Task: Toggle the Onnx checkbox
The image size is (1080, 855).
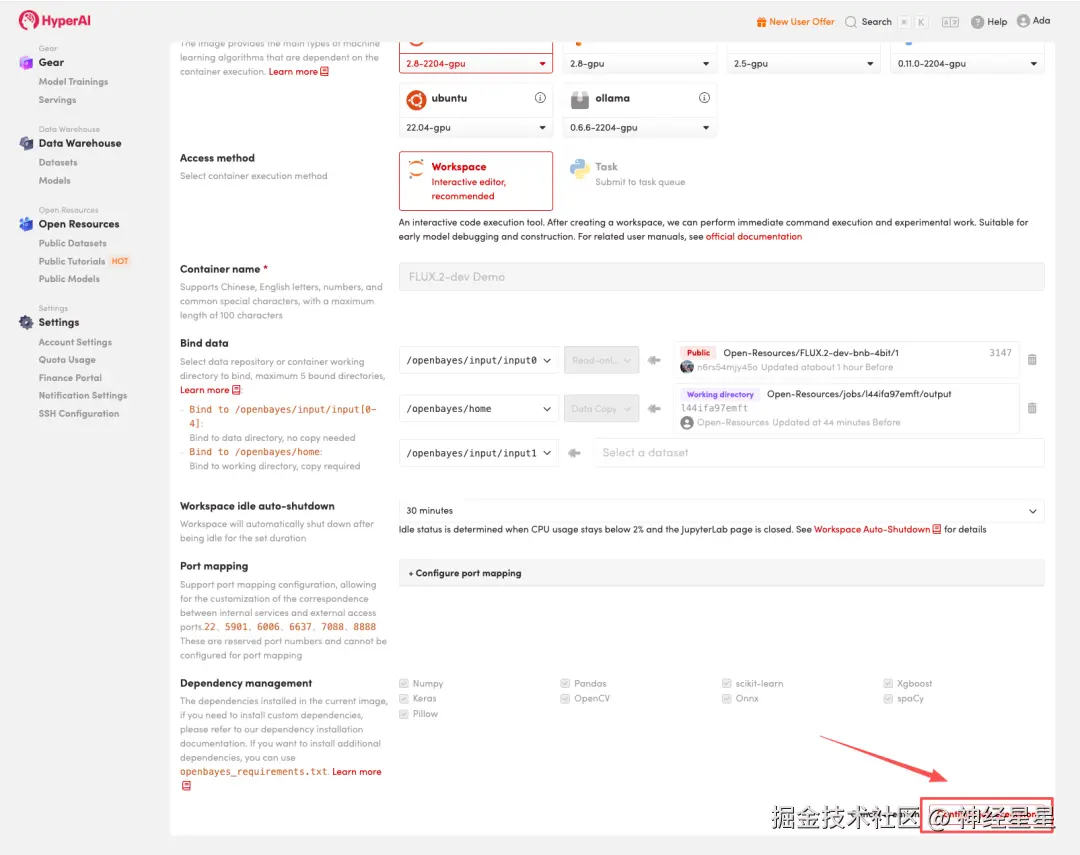Action: (726, 699)
